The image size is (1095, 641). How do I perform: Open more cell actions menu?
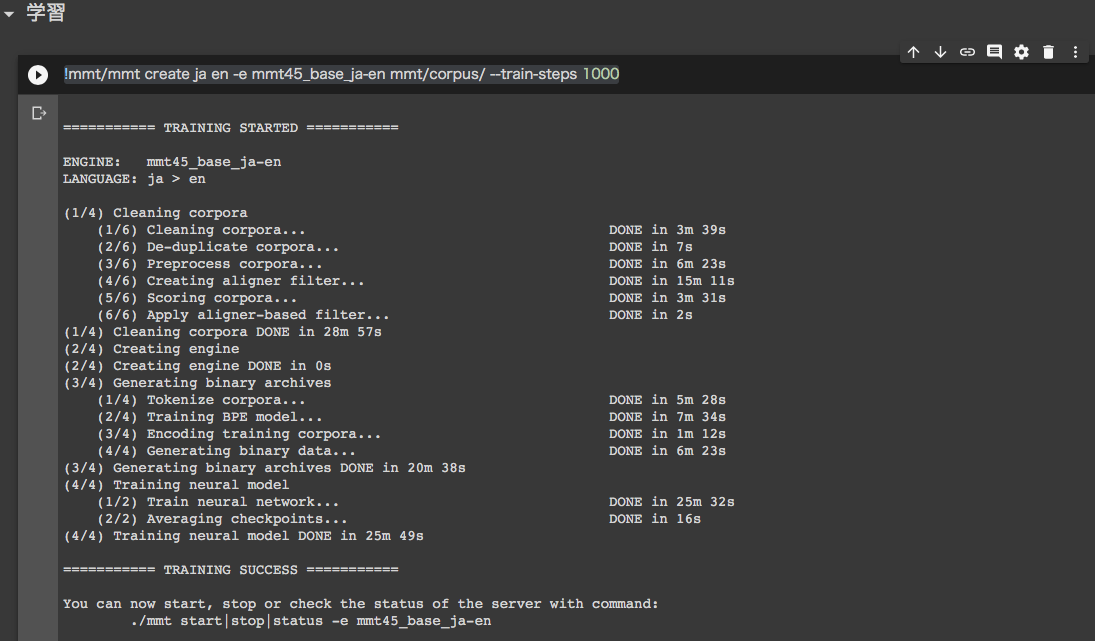click(x=1075, y=52)
